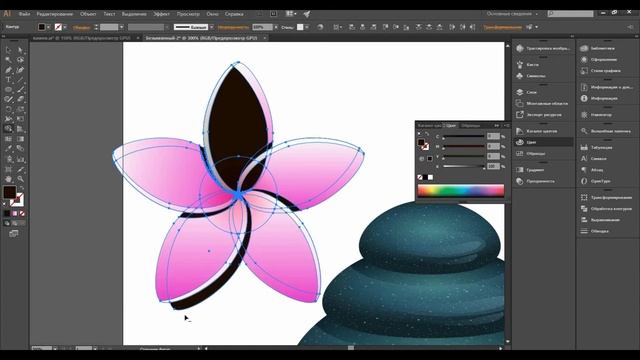Select the Ellipse shape tool
This screenshot has width=640, height=360.
(9, 89)
